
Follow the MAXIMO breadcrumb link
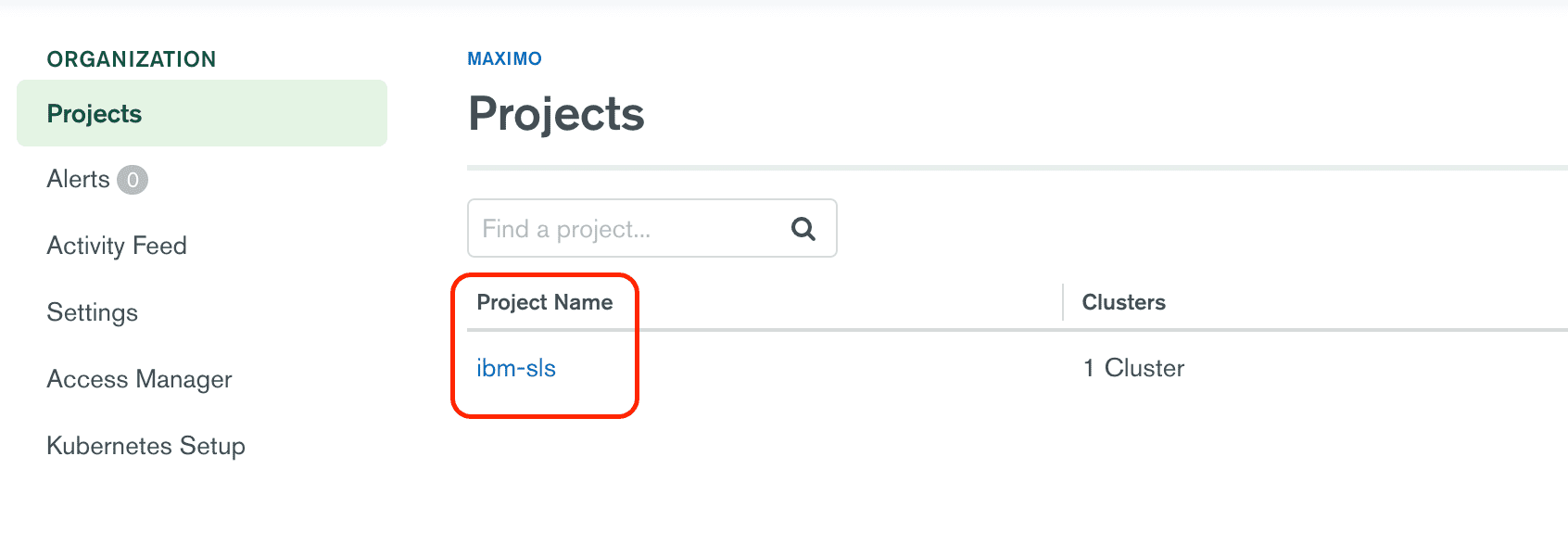click(505, 58)
